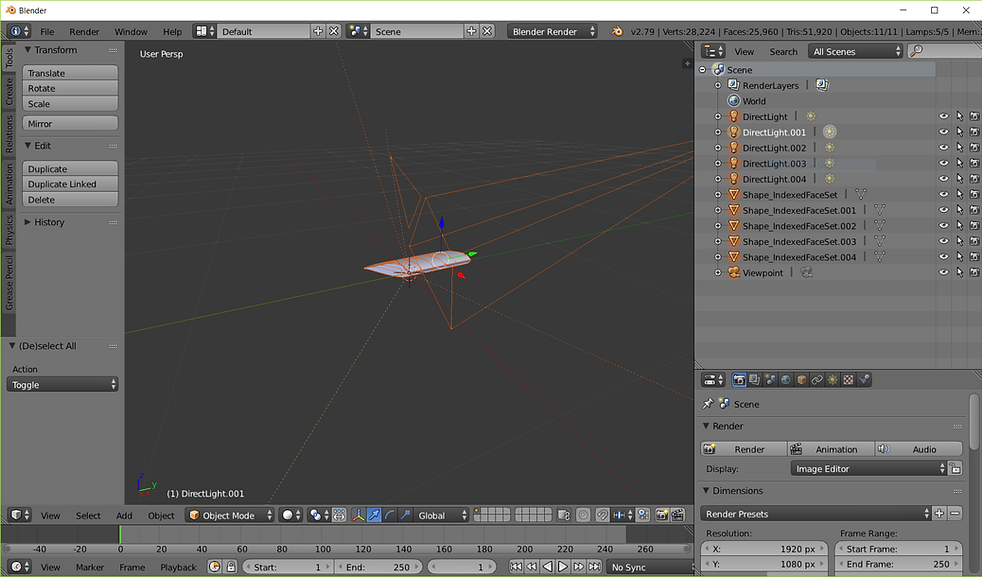Click the pin icon beside Scene in Properties
Image resolution: width=982 pixels, height=577 pixels.
(708, 404)
